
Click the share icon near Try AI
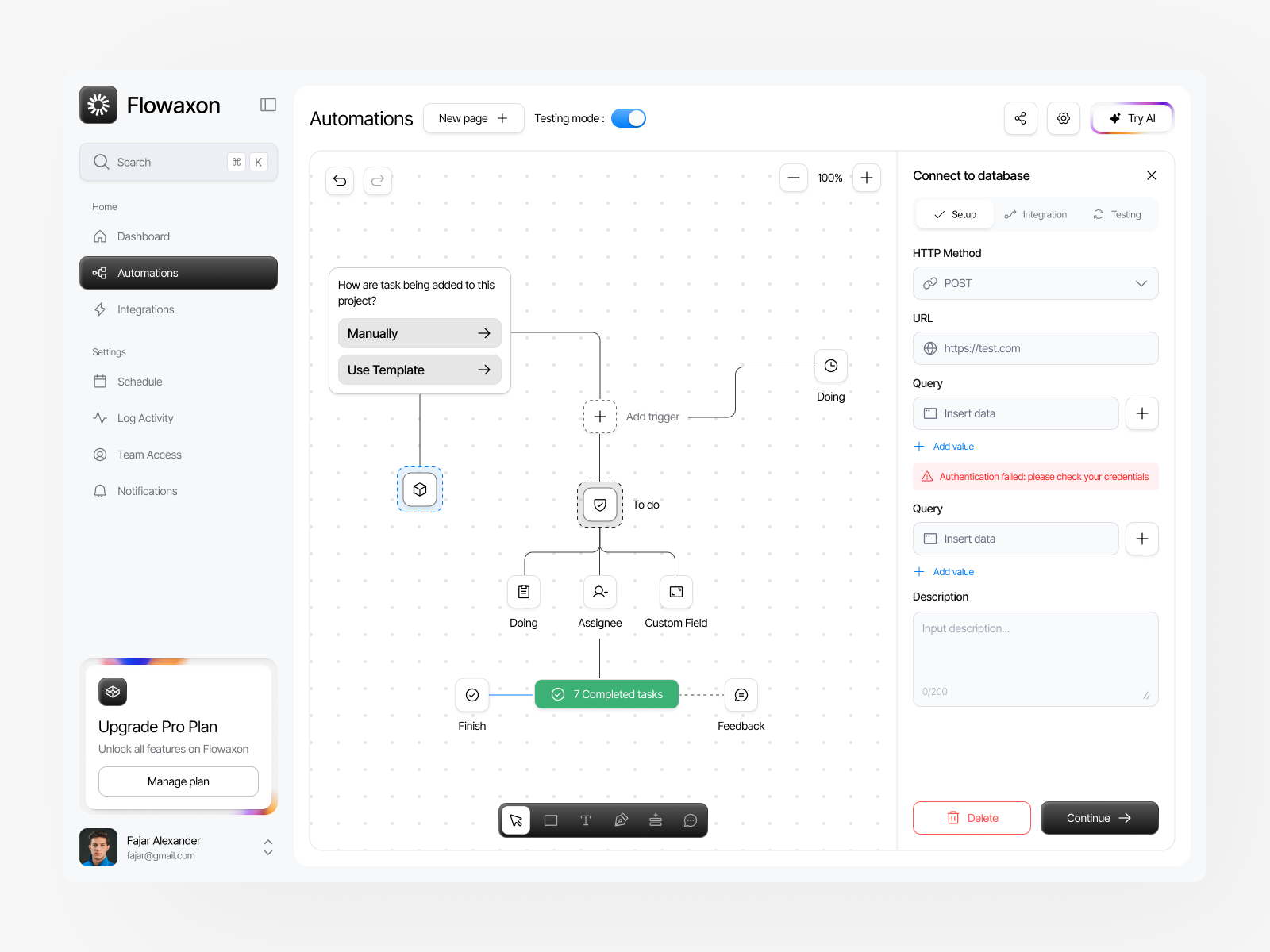pos(1021,117)
